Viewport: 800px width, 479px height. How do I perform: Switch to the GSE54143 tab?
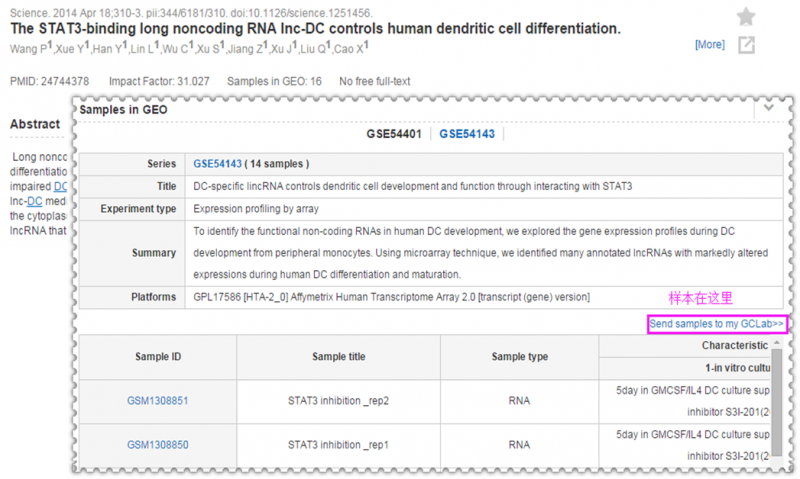coord(466,134)
